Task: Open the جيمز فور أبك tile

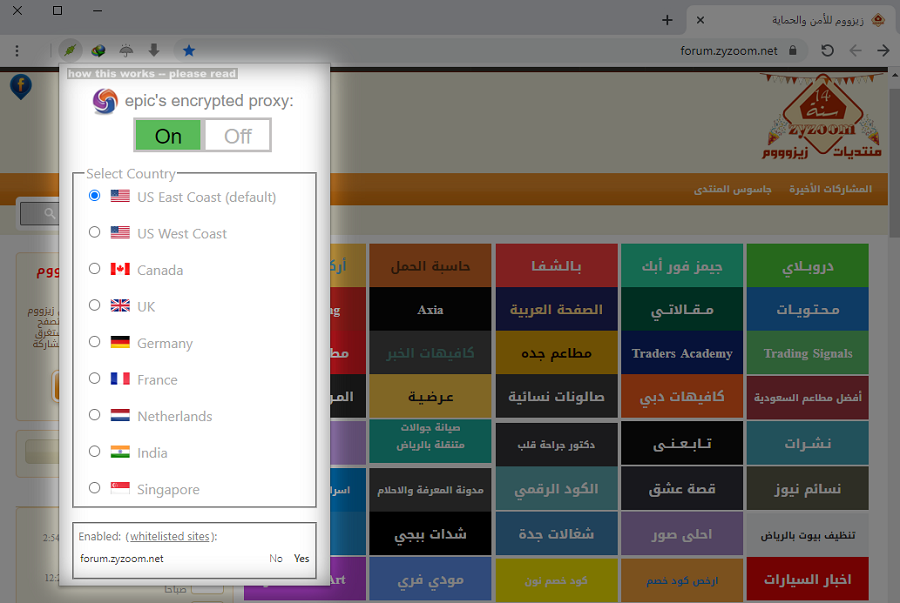Action: 682,266
